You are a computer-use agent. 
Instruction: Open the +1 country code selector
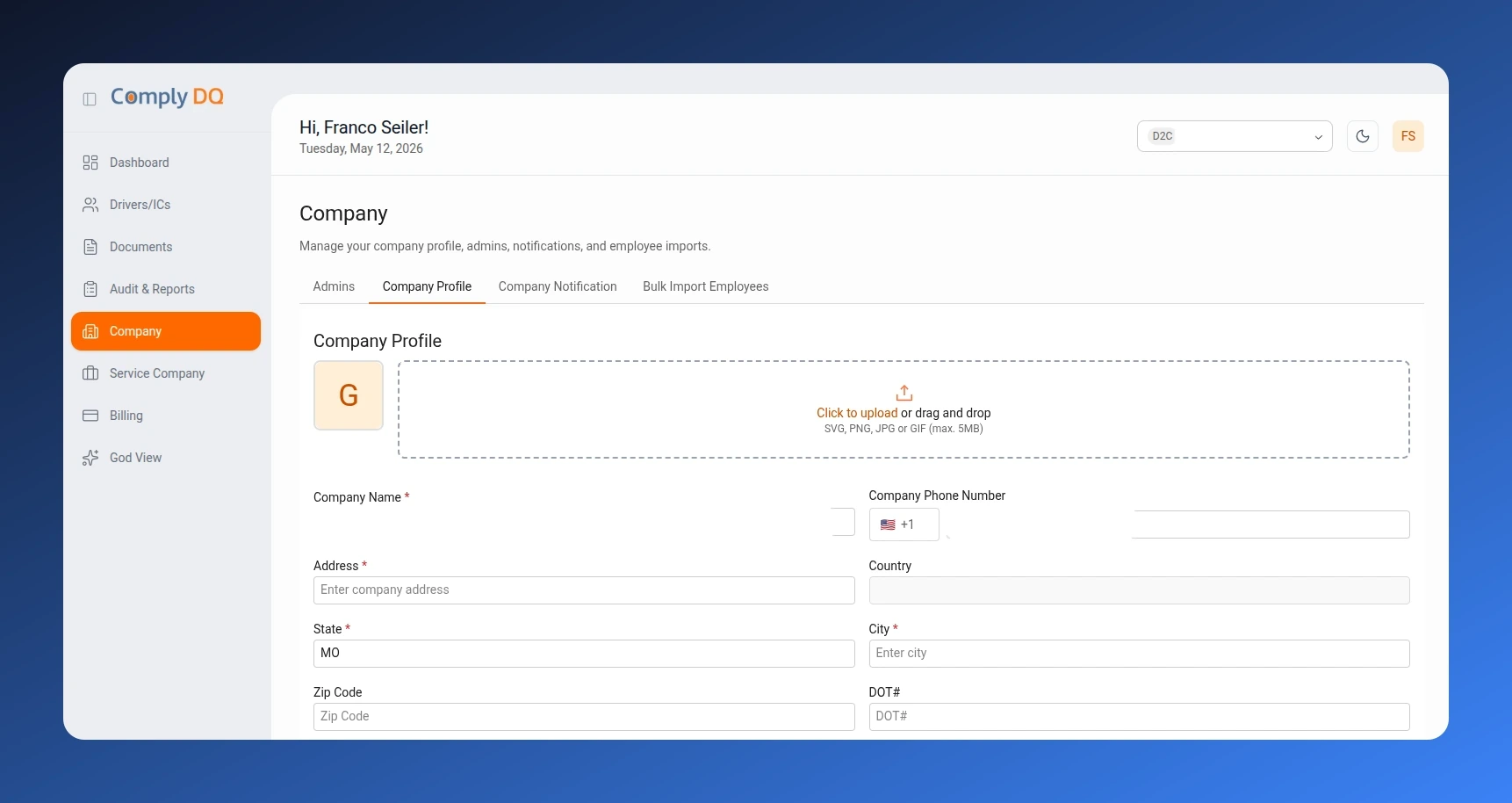click(x=904, y=524)
